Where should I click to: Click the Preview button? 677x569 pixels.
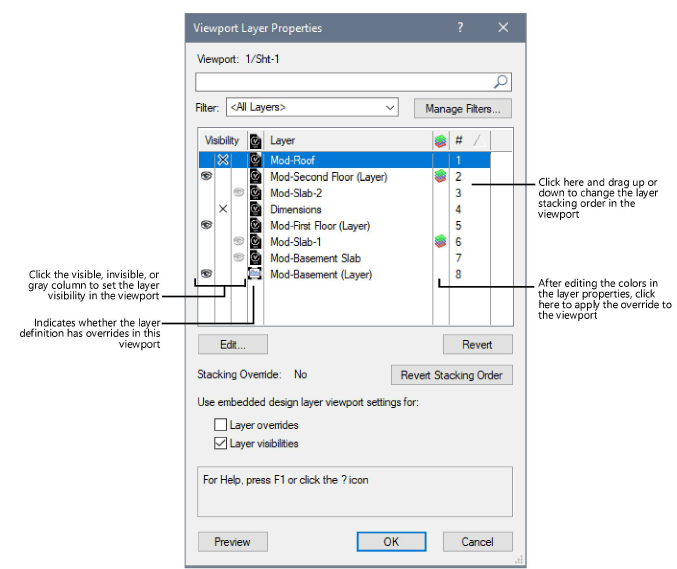coord(233,542)
